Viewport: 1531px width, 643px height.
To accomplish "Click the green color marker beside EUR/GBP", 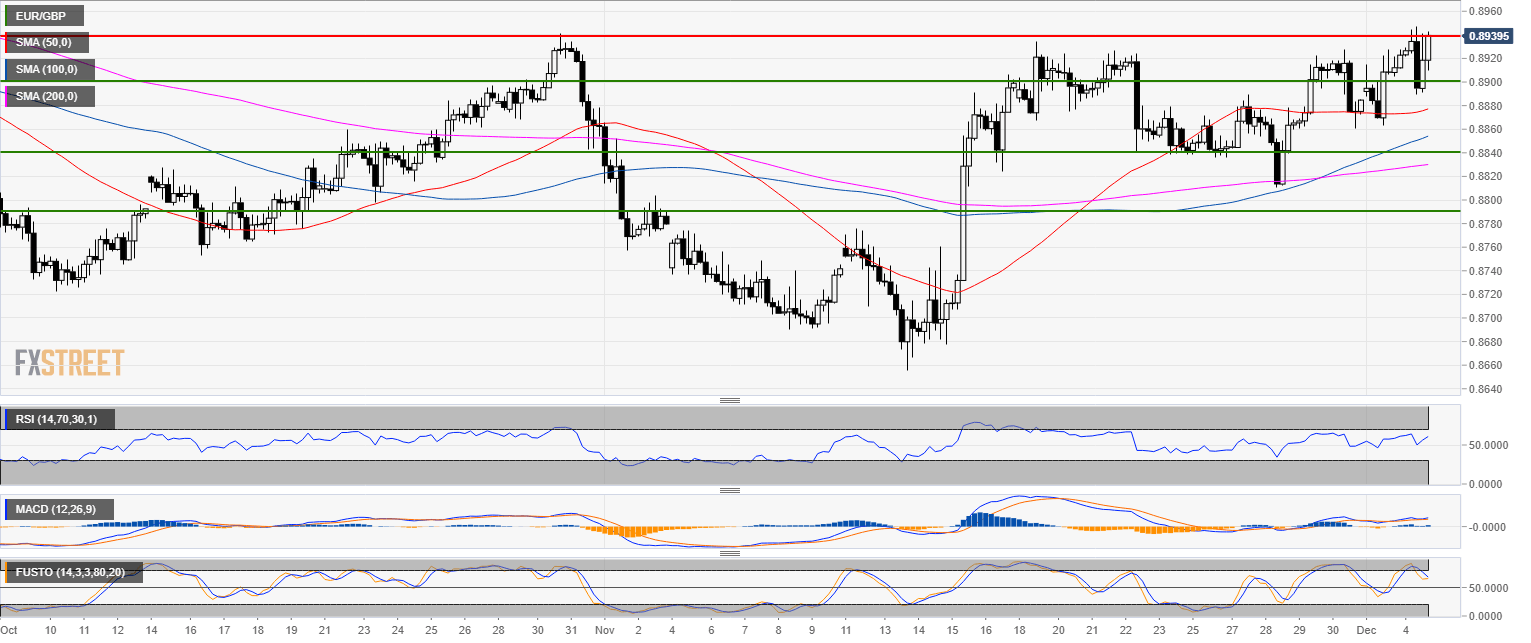I will pyautogui.click(x=6, y=16).
